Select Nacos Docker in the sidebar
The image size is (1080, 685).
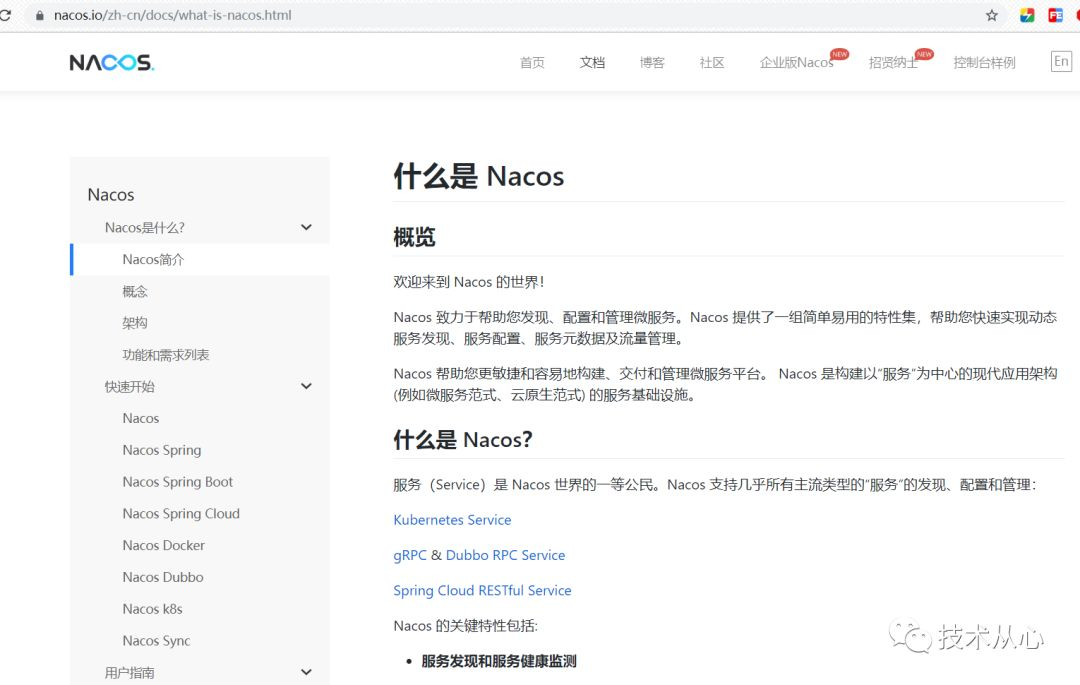pyautogui.click(x=163, y=545)
